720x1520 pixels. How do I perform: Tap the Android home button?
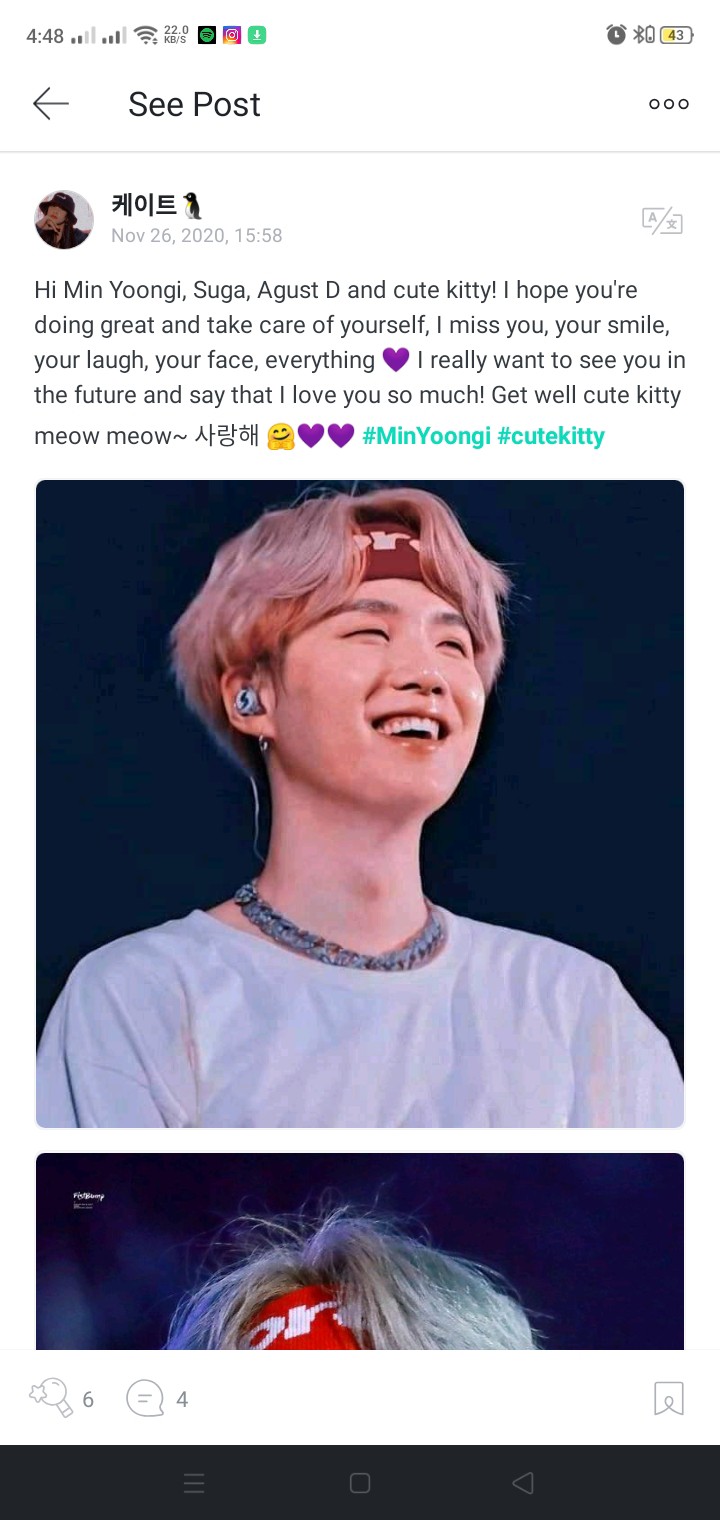click(360, 1483)
